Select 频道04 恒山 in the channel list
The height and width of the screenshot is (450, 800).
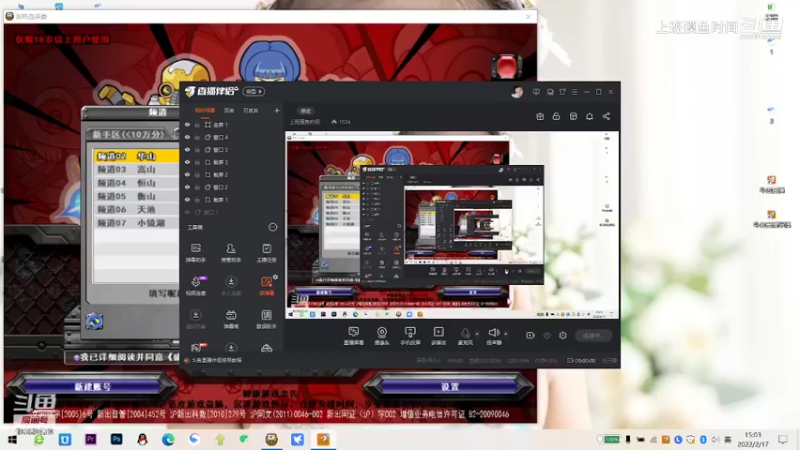(136, 183)
